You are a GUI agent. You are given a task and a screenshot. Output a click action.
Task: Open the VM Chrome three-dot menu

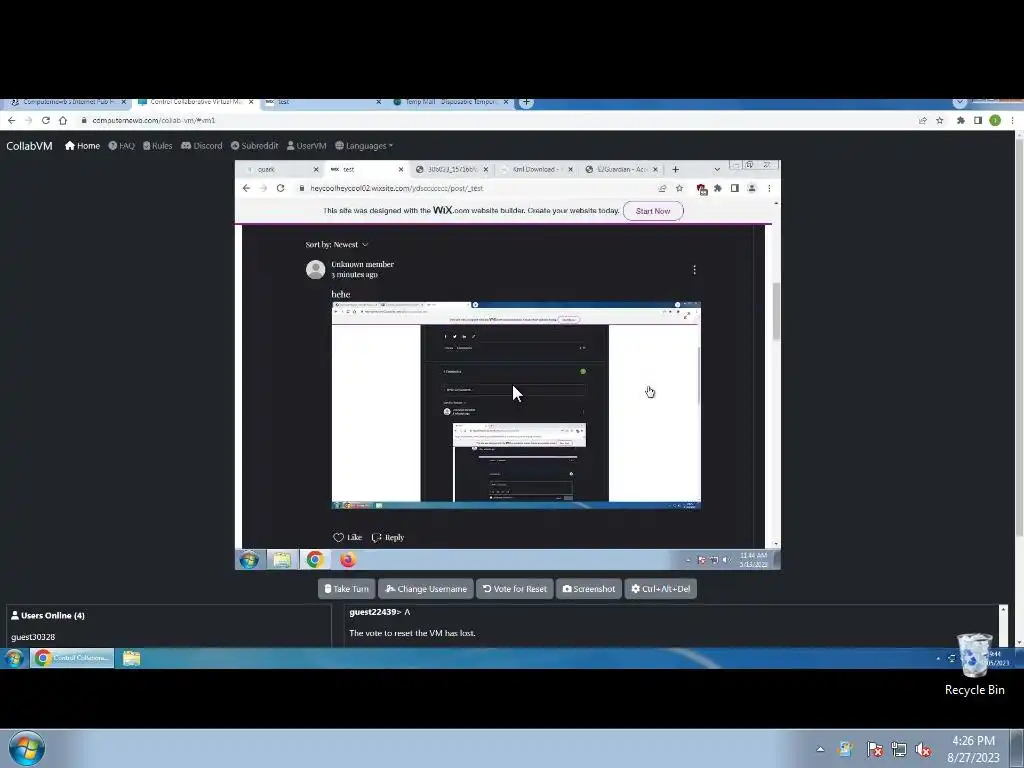(x=769, y=188)
